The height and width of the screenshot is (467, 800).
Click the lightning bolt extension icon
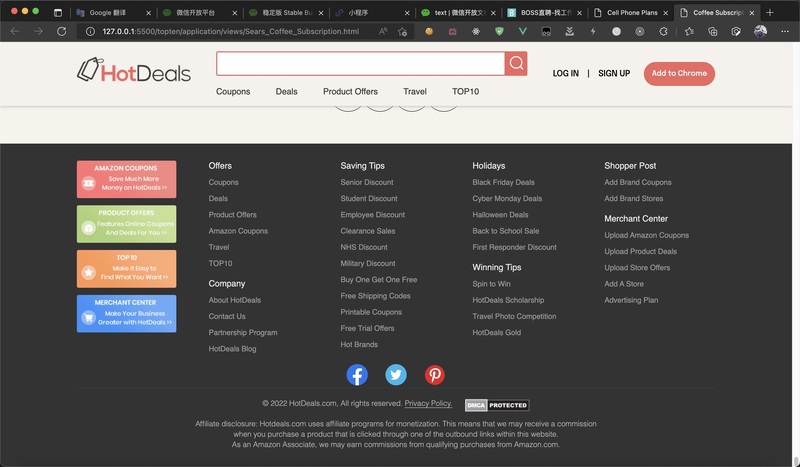point(593,32)
